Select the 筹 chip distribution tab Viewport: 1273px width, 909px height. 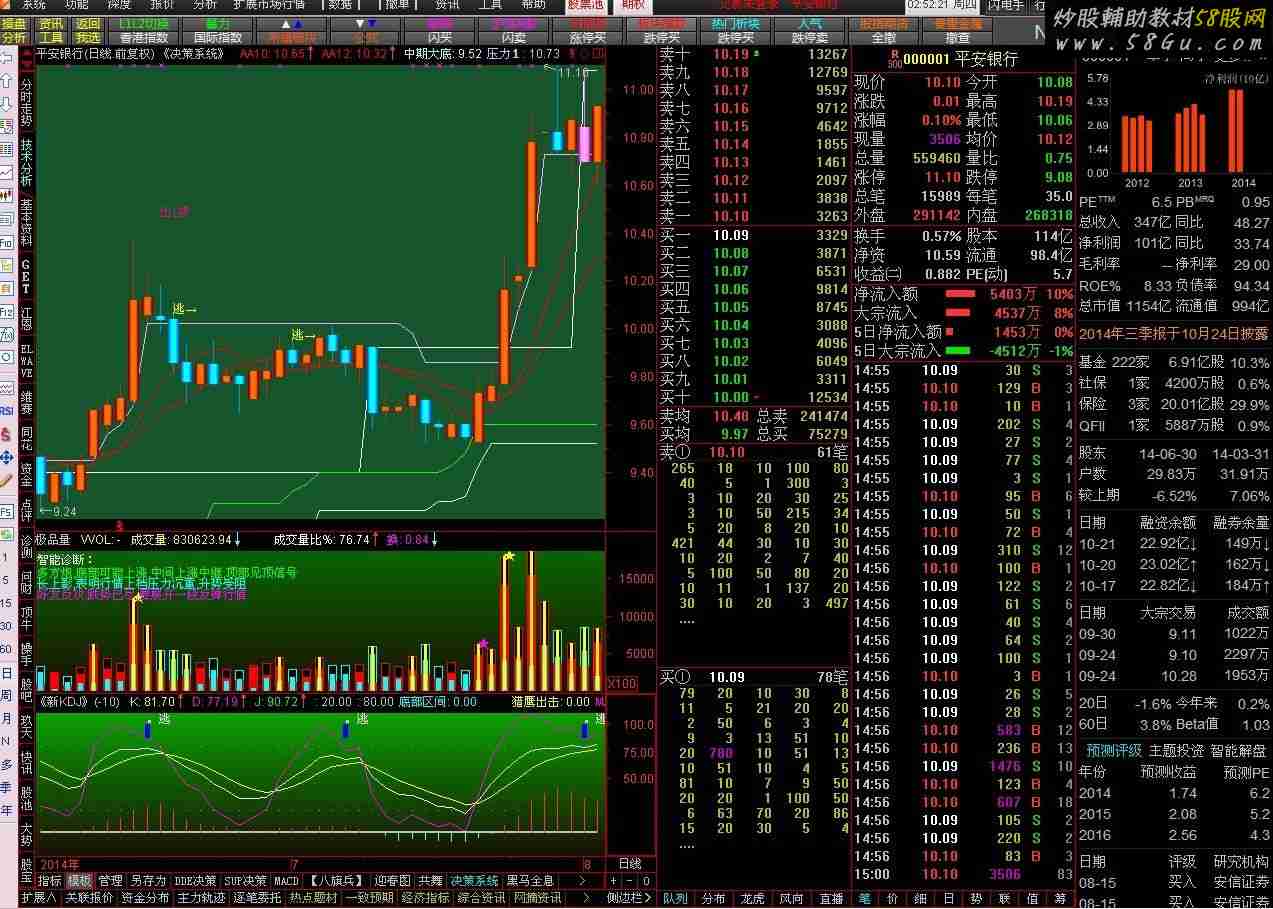pyautogui.click(x=1060, y=898)
